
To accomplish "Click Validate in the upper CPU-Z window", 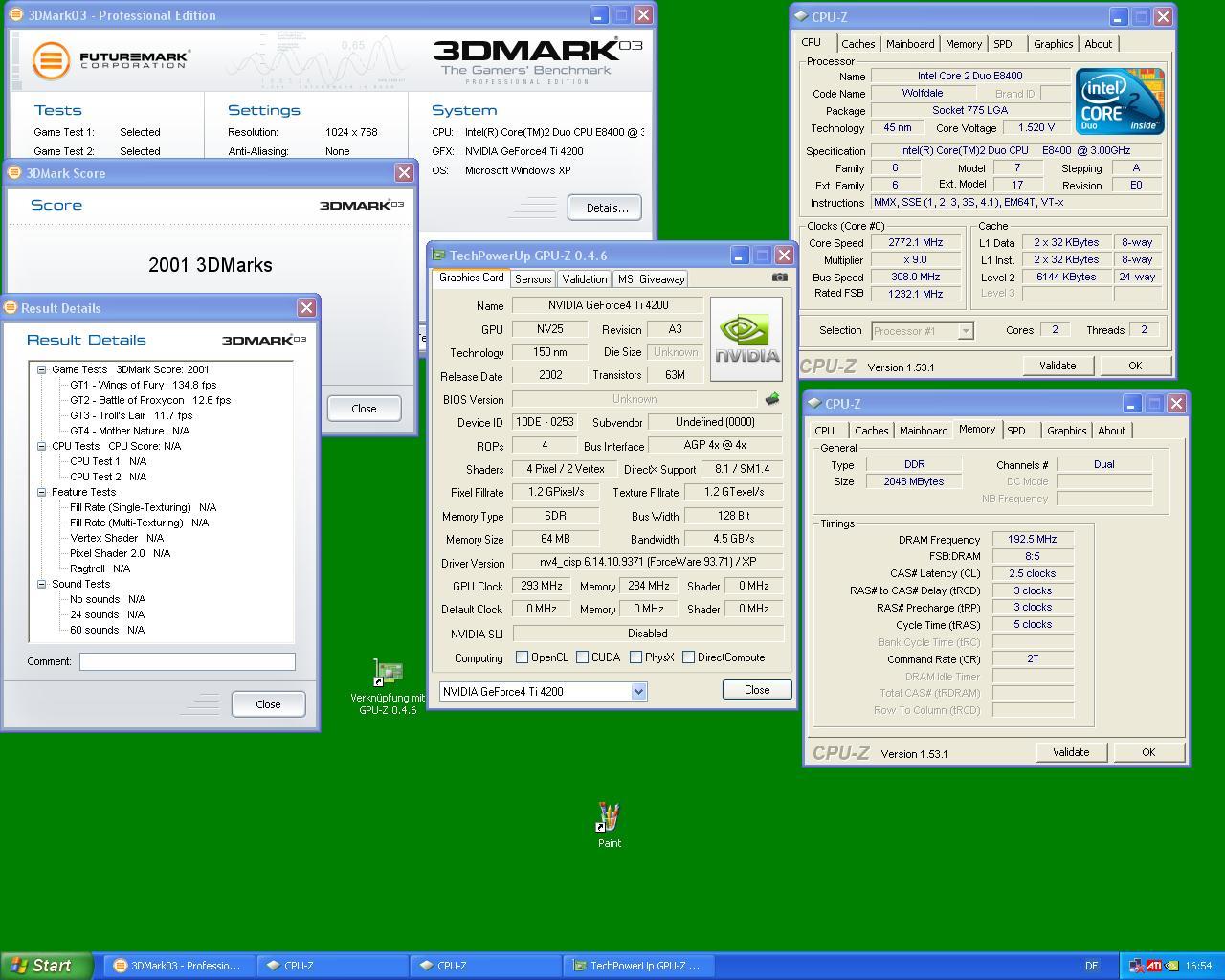I will click(1058, 366).
